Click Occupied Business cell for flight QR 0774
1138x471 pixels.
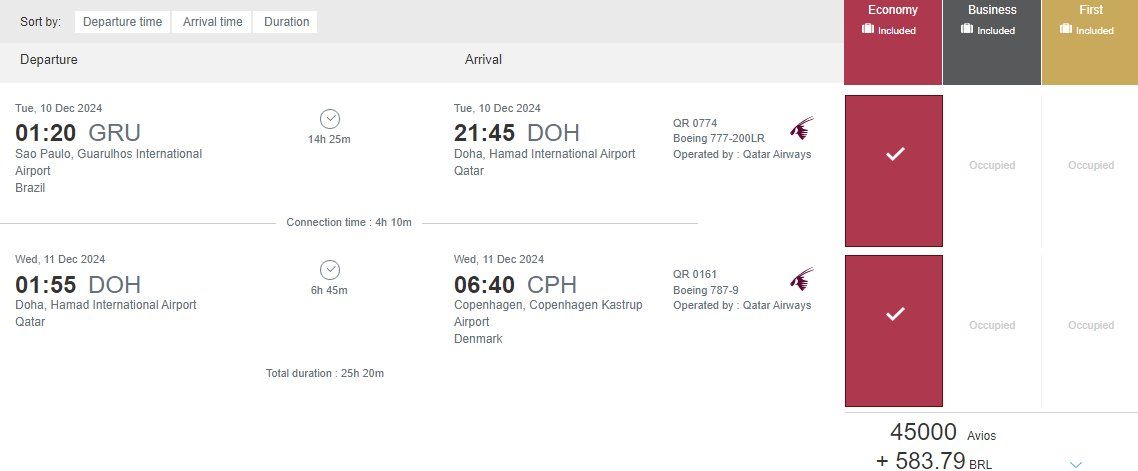(x=991, y=166)
